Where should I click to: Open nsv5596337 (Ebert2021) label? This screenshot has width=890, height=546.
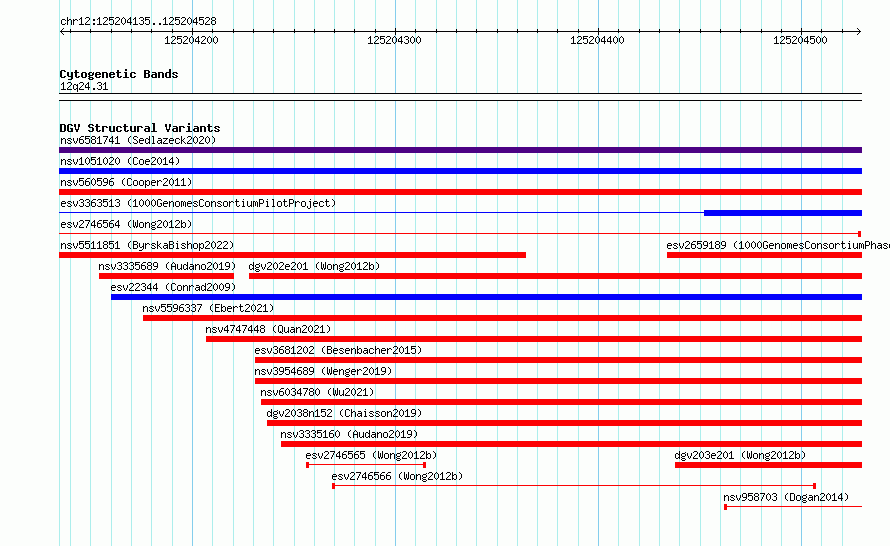click(x=208, y=308)
